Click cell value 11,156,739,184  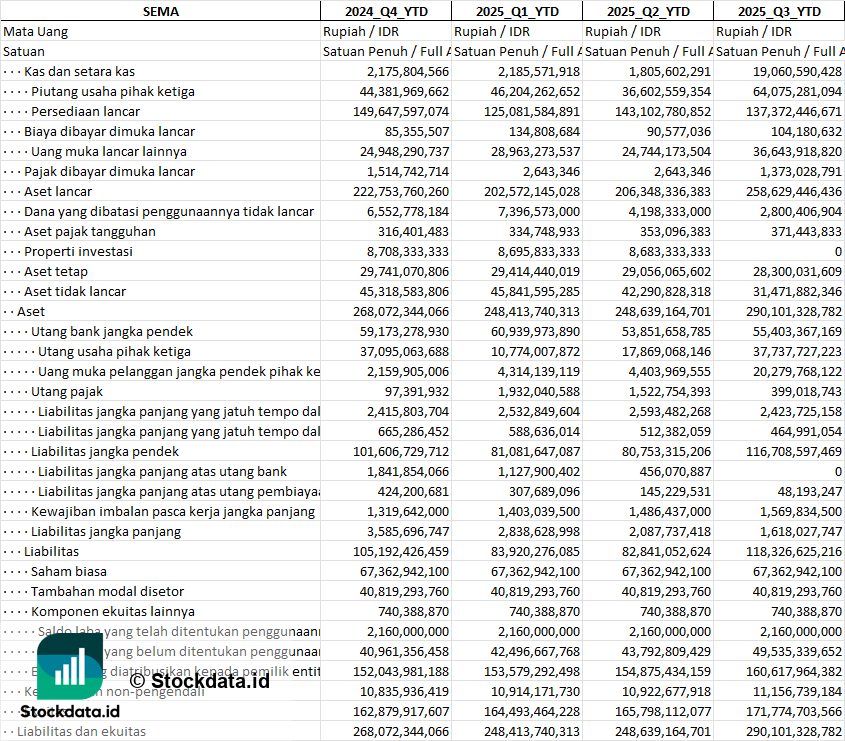click(x=797, y=691)
